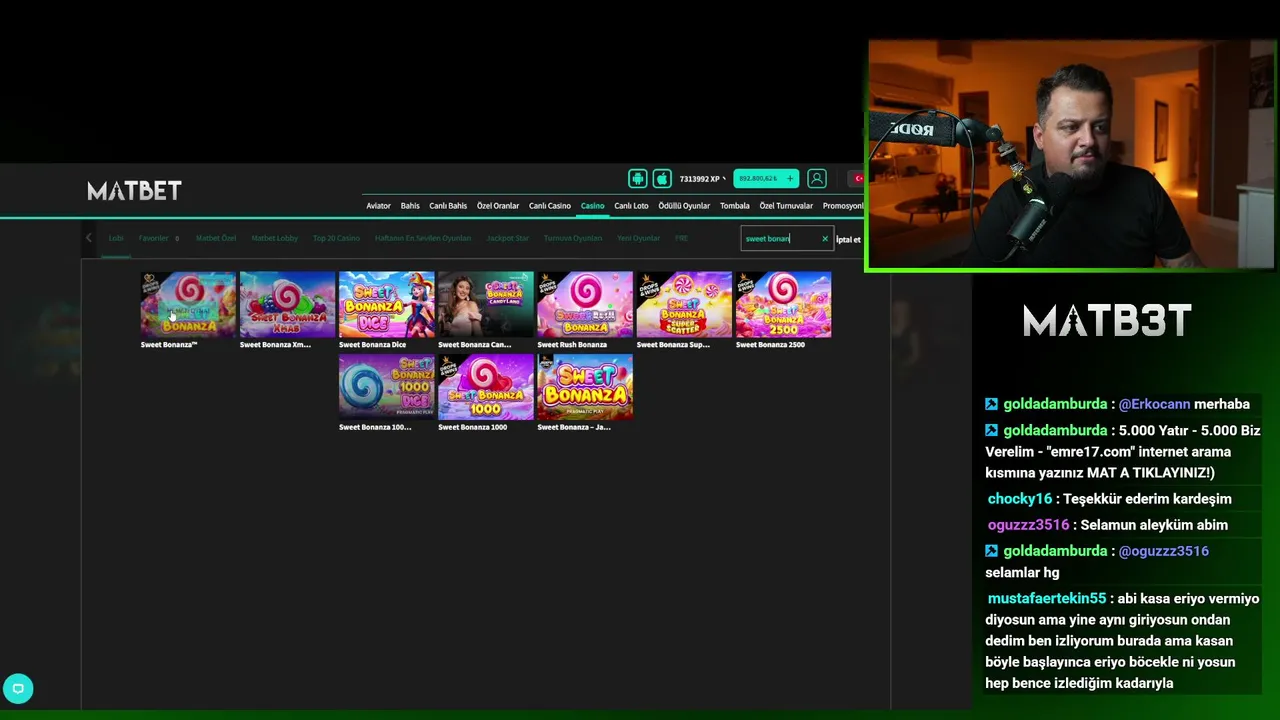The image size is (1280, 720).
Task: Click the MATB3T banner on the stream overlay
Action: pos(1107,321)
